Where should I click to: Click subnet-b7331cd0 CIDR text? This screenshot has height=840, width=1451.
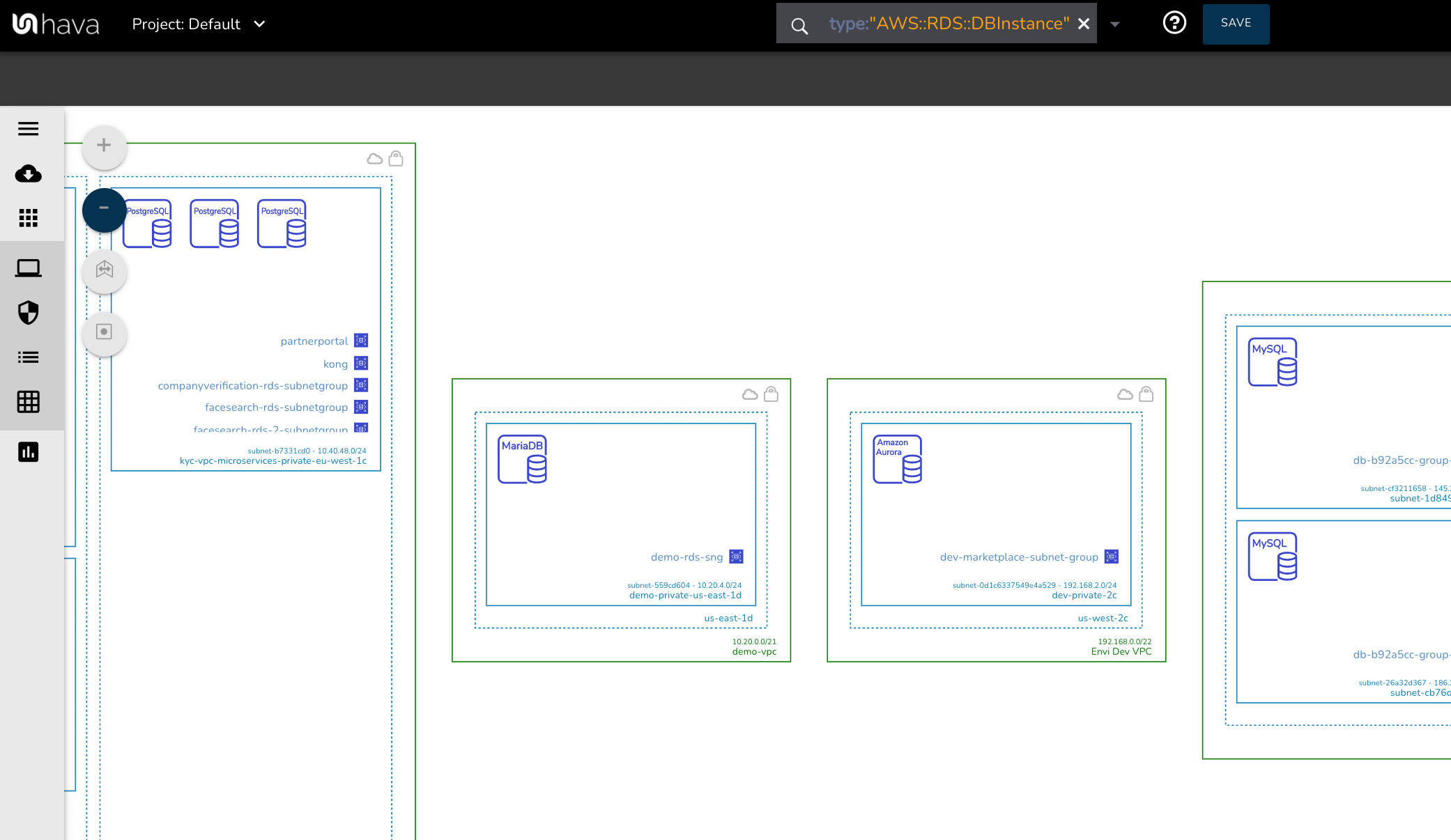click(x=307, y=451)
